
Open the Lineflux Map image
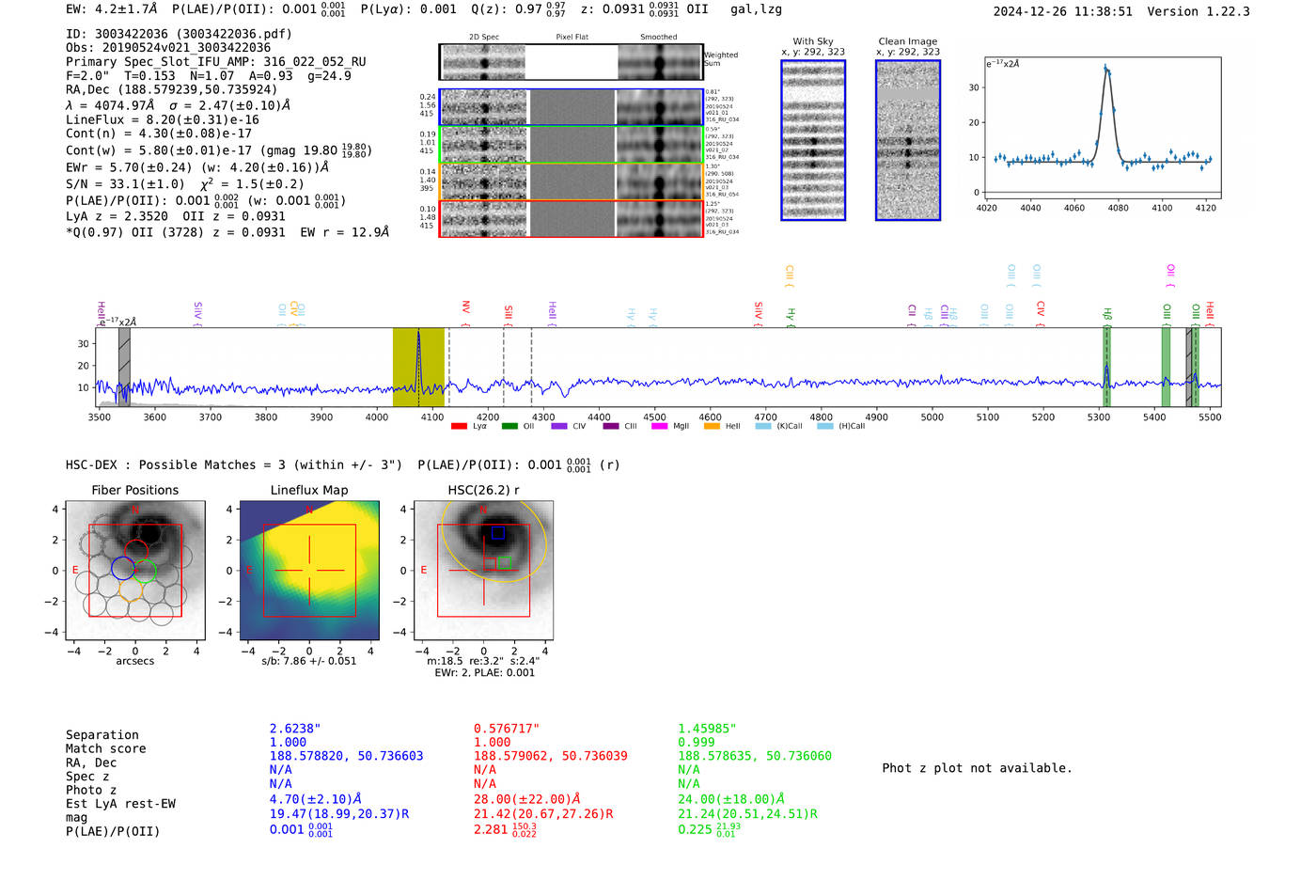309,571
